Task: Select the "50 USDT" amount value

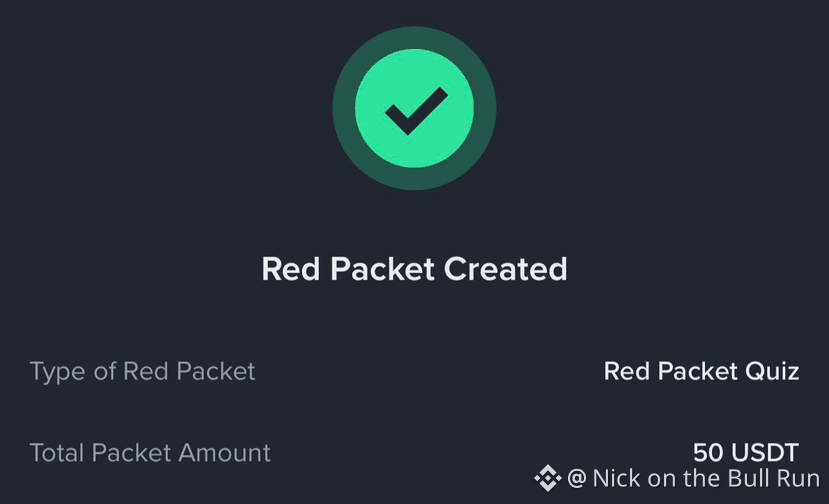Action: click(x=746, y=452)
